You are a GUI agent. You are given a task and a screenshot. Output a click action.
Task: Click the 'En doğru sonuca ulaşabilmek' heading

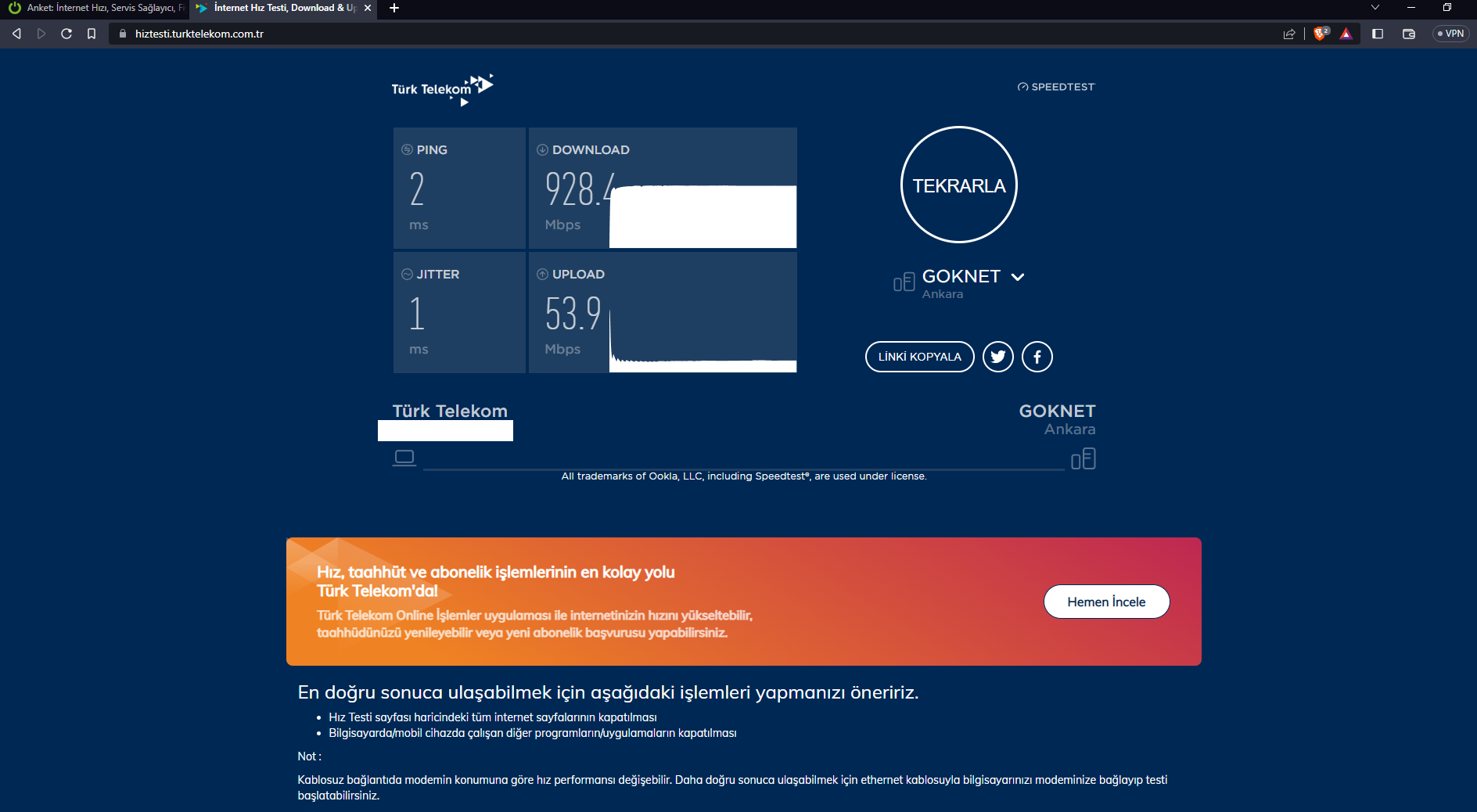(608, 692)
